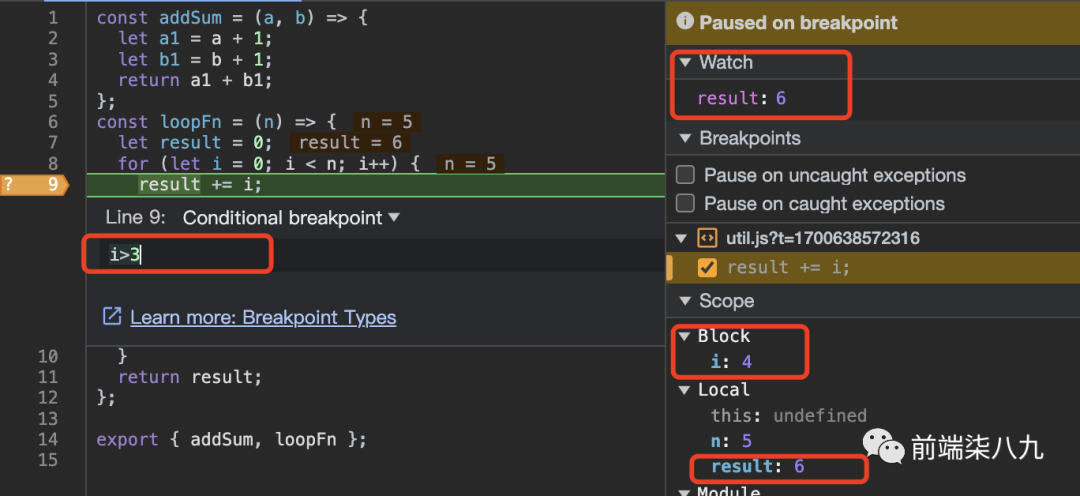Click line number 11 in the gutter

point(47,377)
